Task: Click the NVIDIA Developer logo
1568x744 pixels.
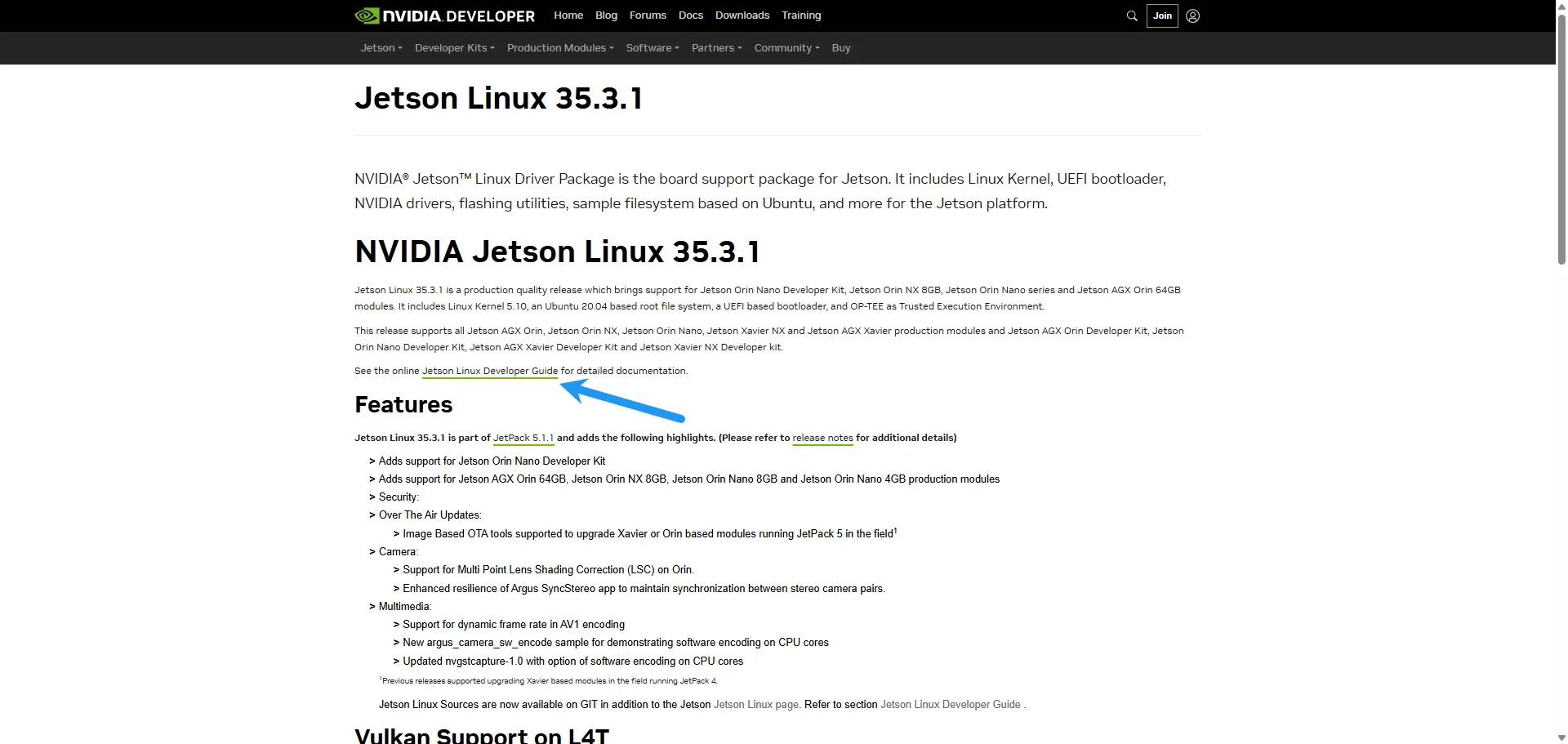Action: click(x=445, y=16)
